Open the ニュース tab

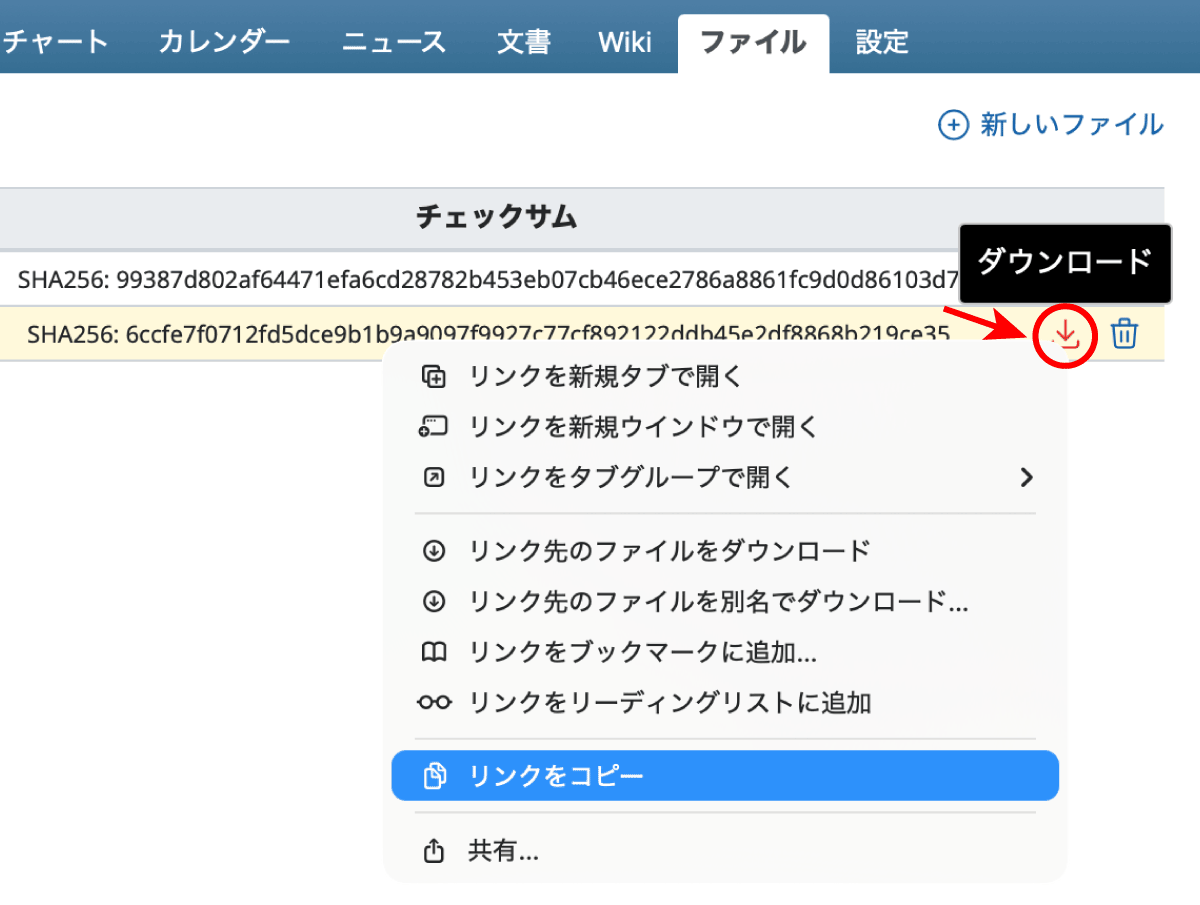[393, 42]
